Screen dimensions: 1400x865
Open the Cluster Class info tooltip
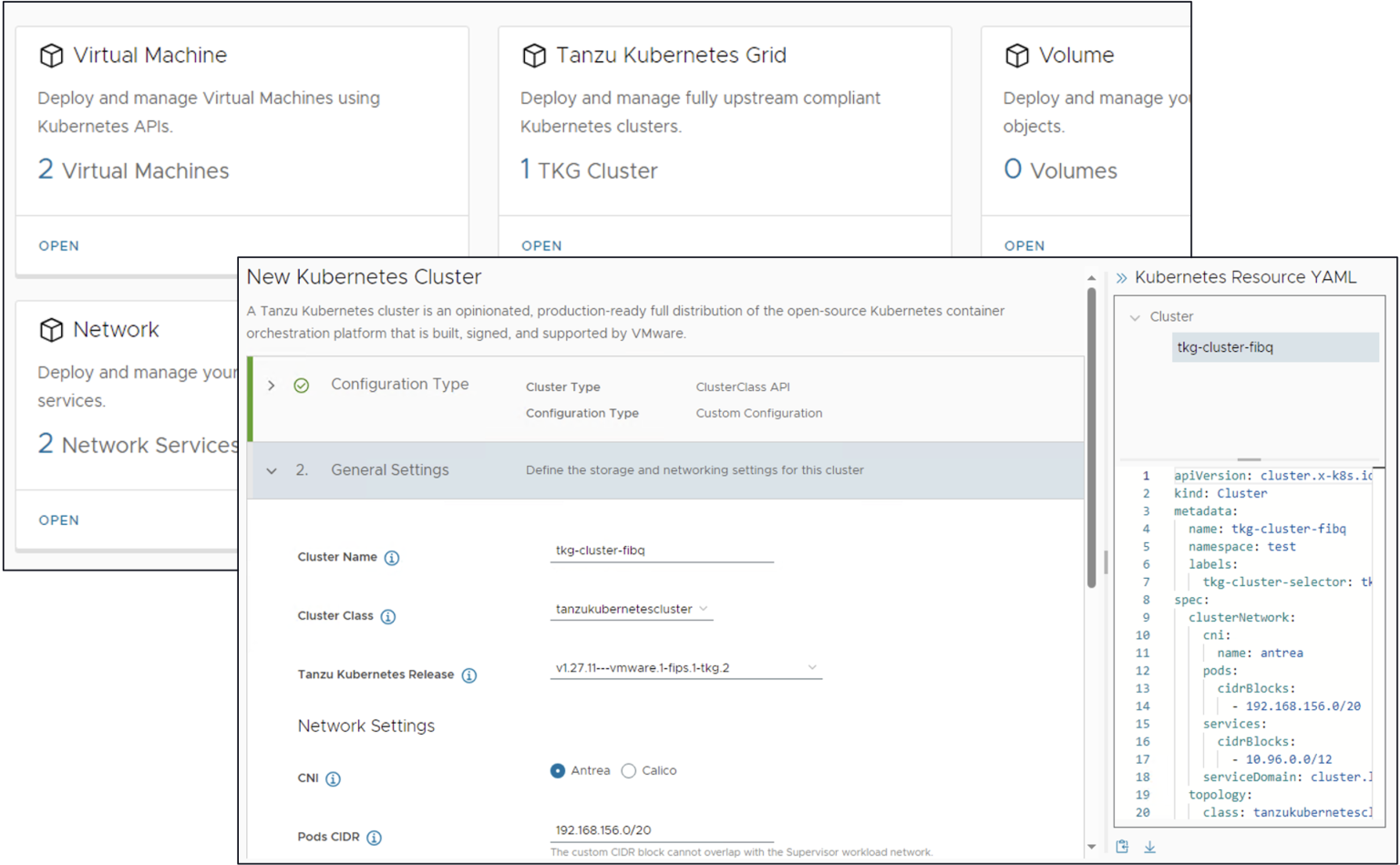[x=388, y=616]
